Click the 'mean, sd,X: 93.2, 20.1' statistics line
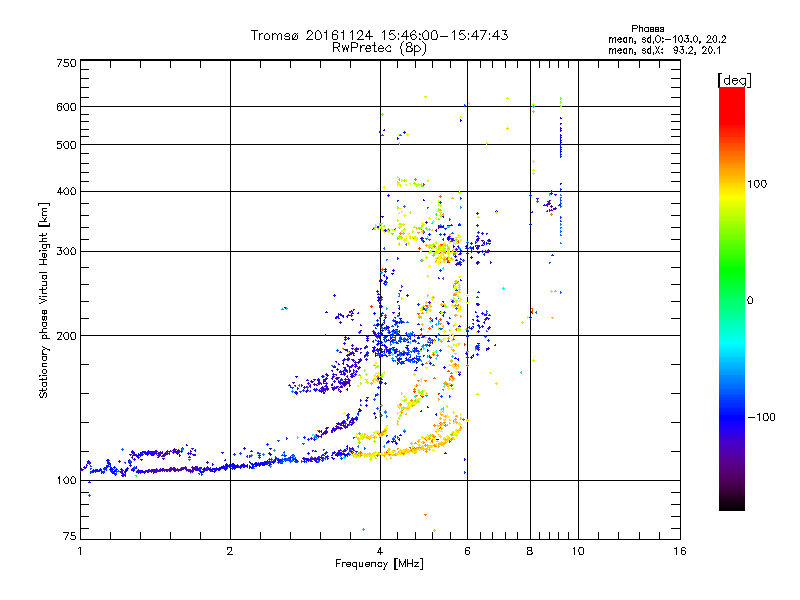800x600 pixels. point(665,50)
